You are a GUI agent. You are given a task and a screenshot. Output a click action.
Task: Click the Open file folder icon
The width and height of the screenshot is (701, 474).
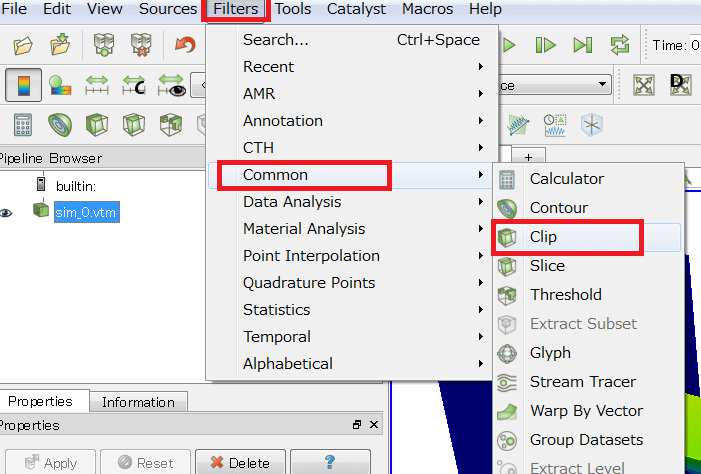[23, 45]
